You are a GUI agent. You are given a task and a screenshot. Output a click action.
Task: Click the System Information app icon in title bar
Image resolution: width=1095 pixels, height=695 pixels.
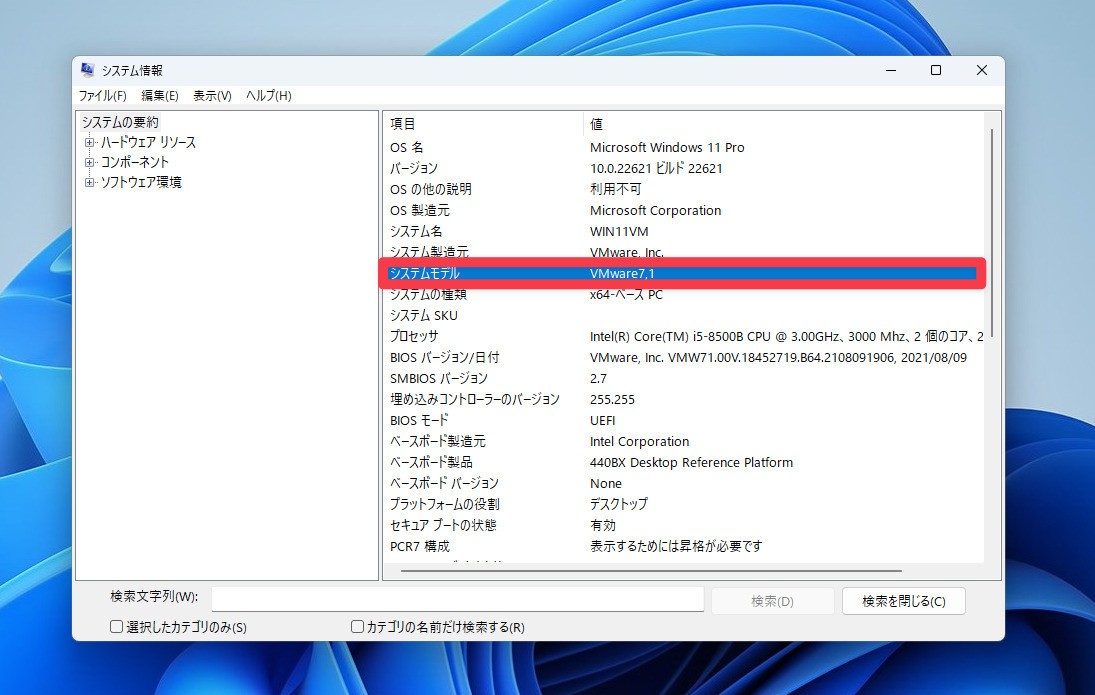tap(87, 70)
